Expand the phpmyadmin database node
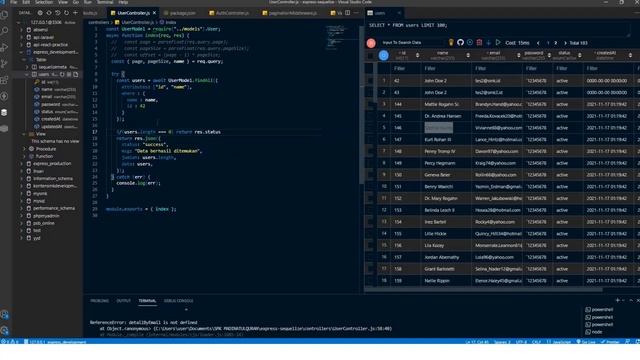 click(x=22, y=216)
